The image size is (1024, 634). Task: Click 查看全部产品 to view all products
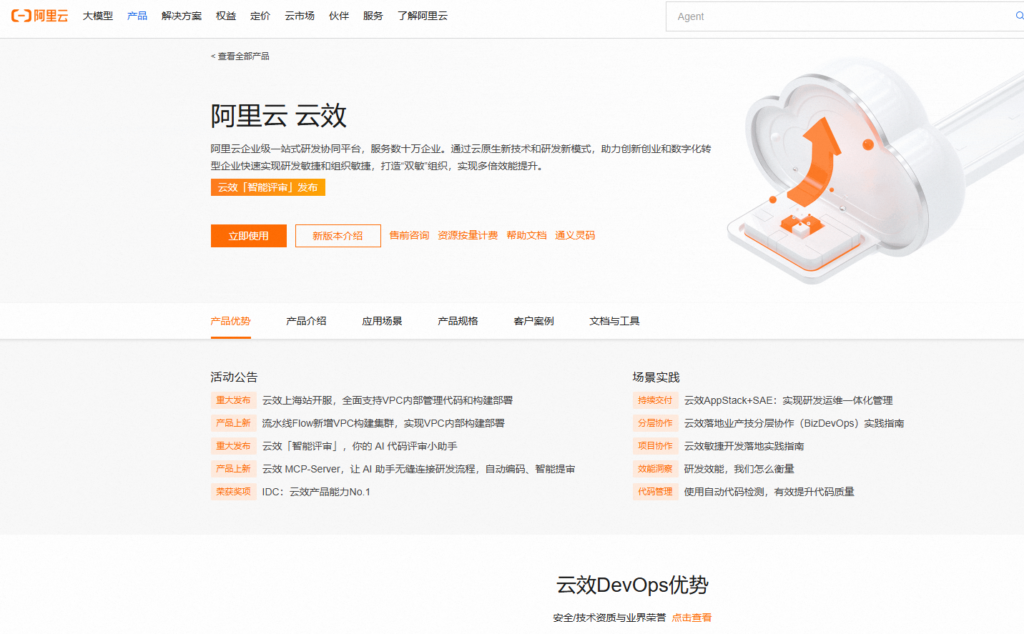(243, 56)
